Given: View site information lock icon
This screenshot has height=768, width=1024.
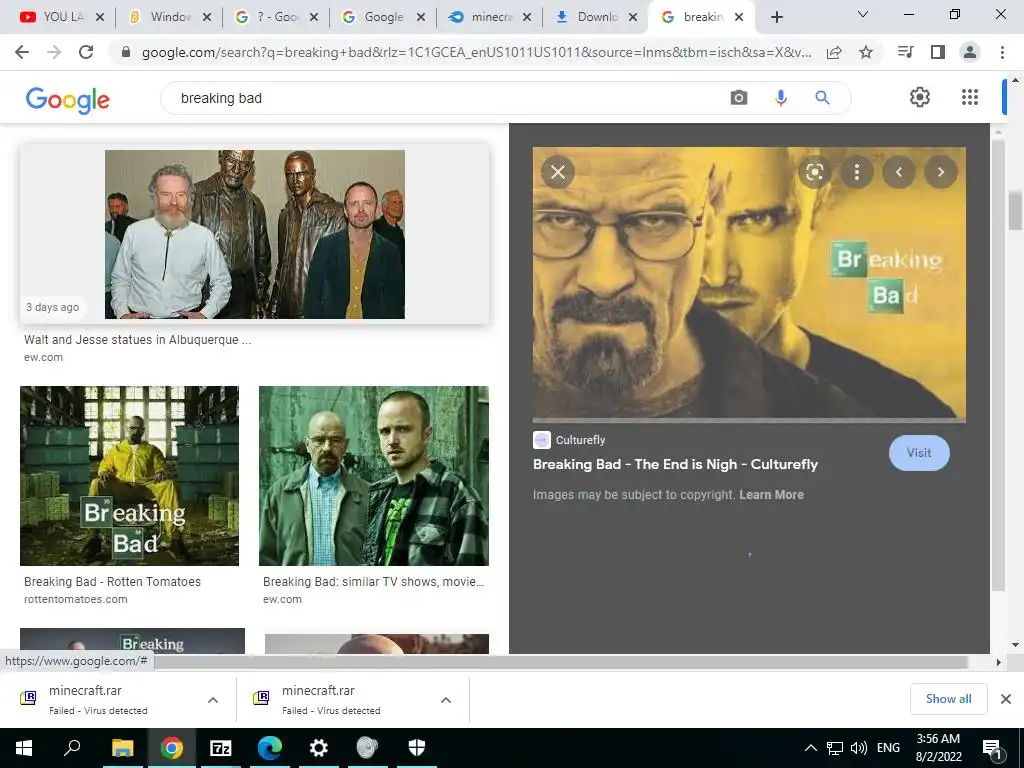Looking at the screenshot, I should pos(126,52).
